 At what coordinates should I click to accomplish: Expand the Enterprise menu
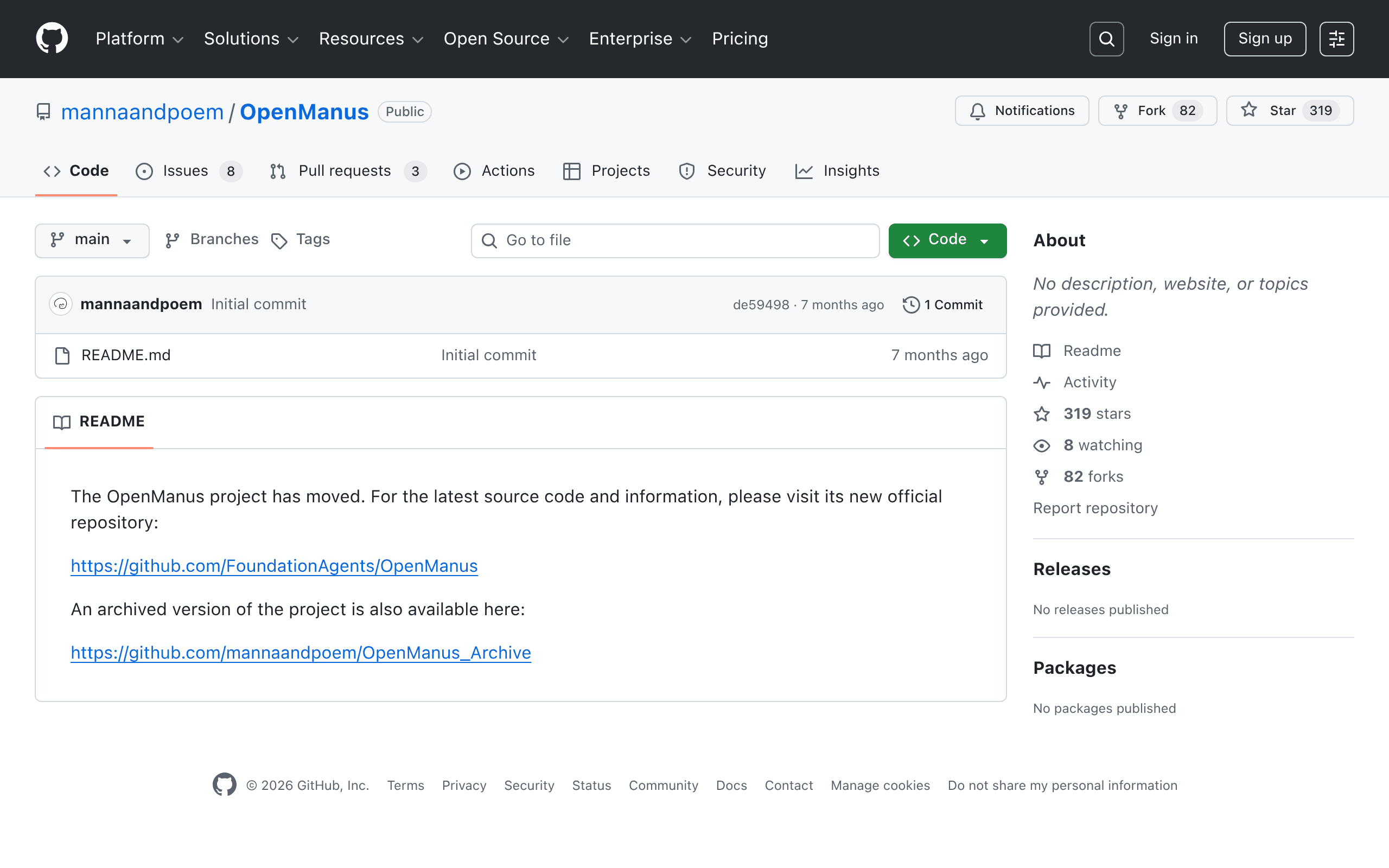point(641,39)
